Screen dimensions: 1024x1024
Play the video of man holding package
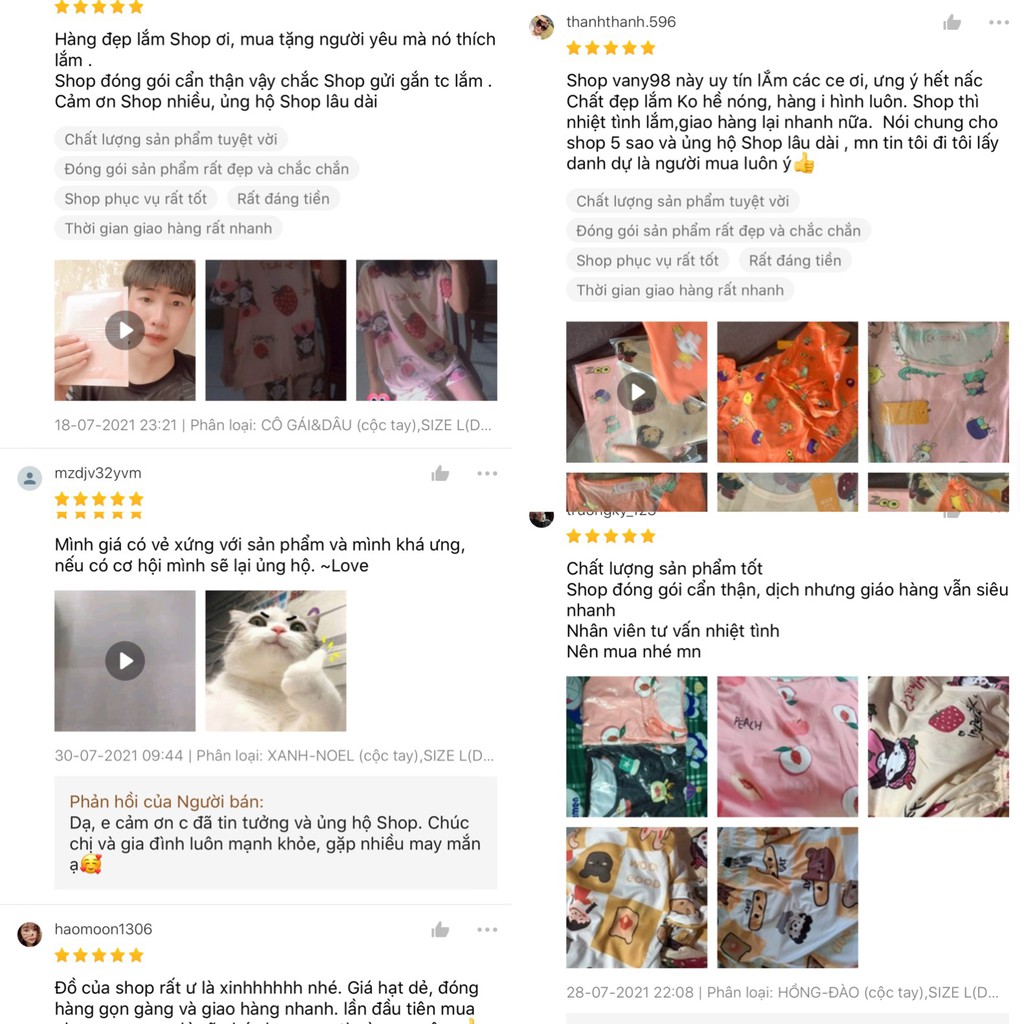pos(125,330)
